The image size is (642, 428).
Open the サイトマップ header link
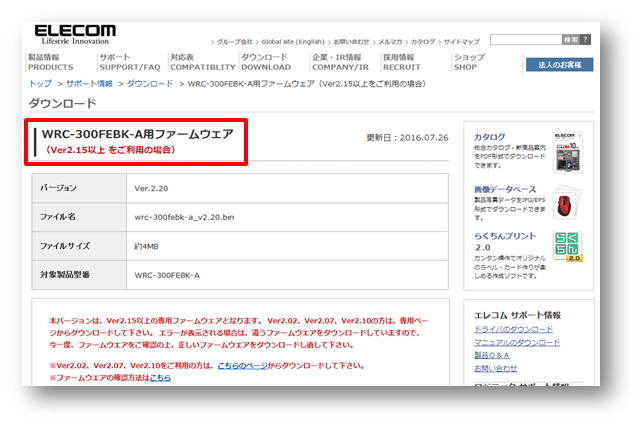(461, 42)
